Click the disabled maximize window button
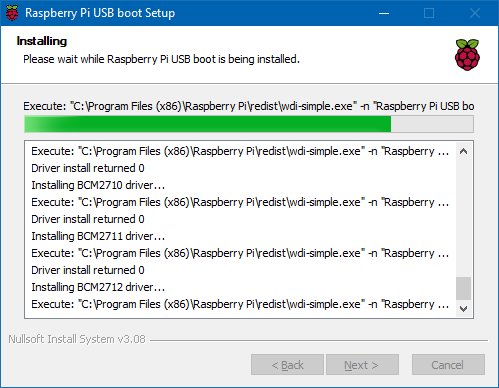499x388 pixels. click(x=429, y=13)
